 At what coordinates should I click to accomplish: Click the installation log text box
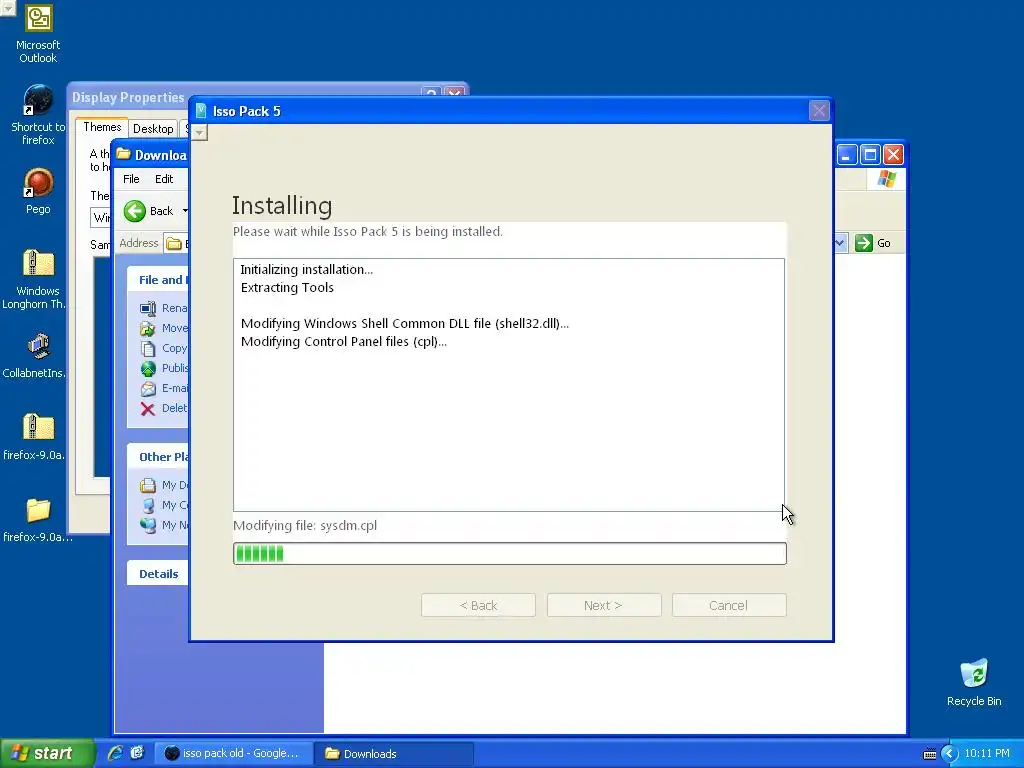point(509,385)
